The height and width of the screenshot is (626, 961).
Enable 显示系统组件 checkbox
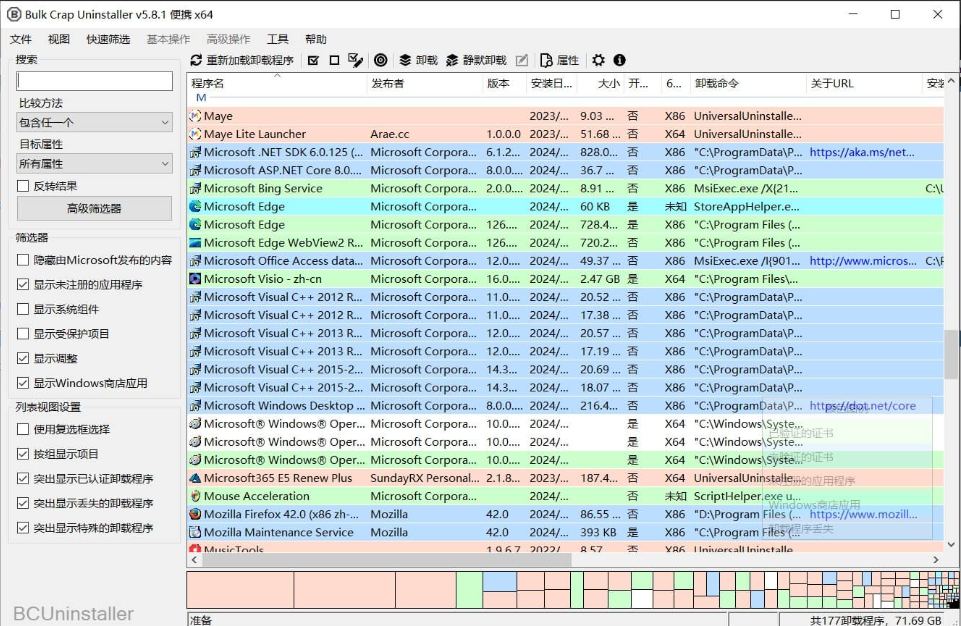tap(23, 309)
